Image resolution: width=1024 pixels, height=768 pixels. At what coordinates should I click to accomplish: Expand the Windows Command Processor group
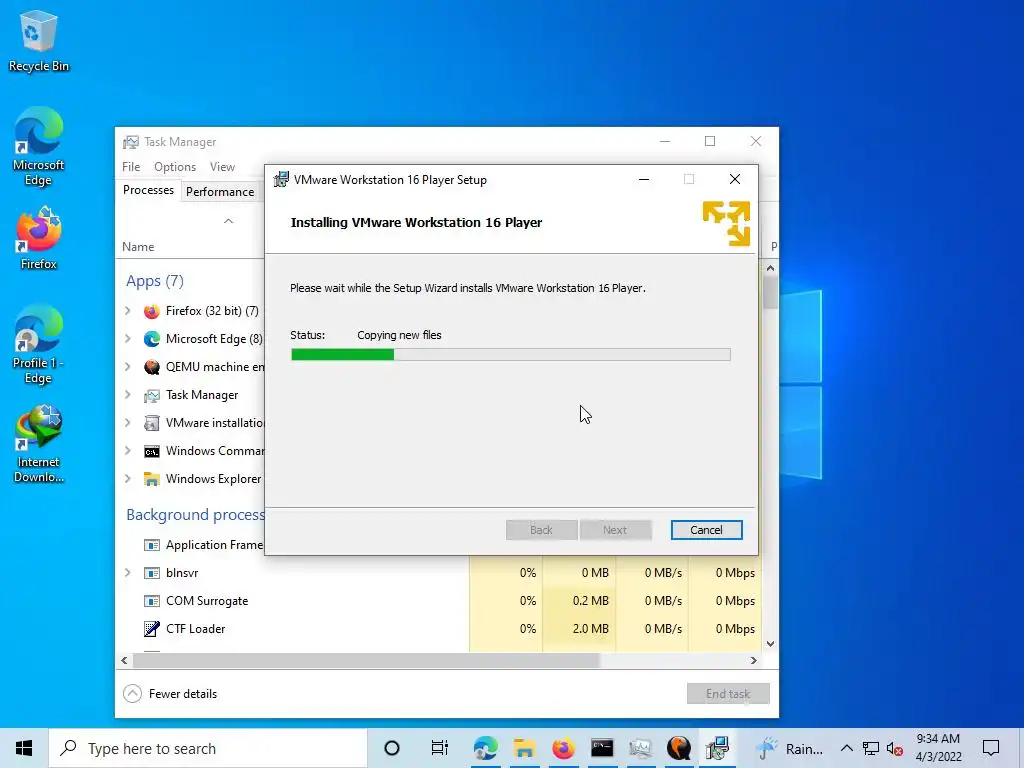[128, 451]
